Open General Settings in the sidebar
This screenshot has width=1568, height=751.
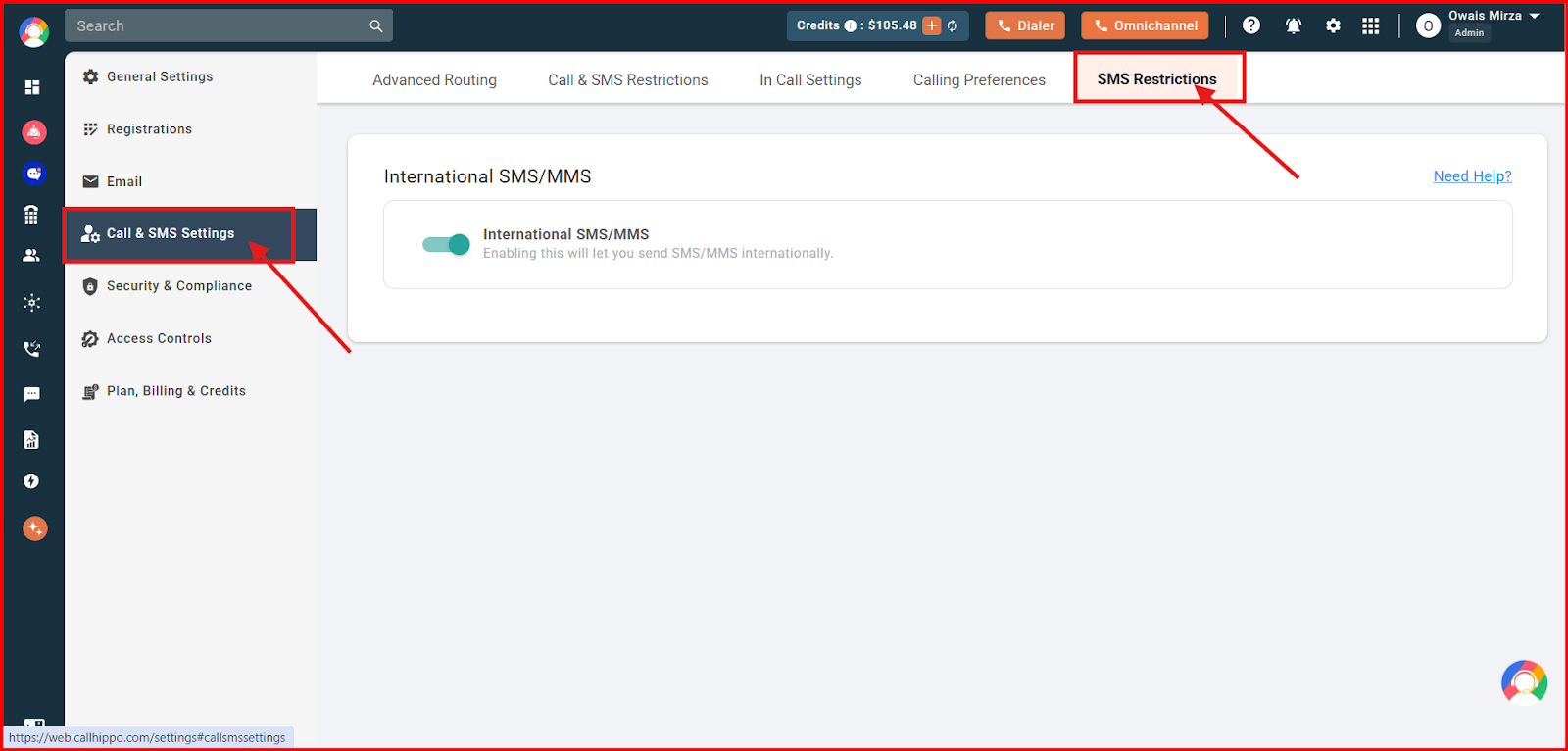coord(190,76)
